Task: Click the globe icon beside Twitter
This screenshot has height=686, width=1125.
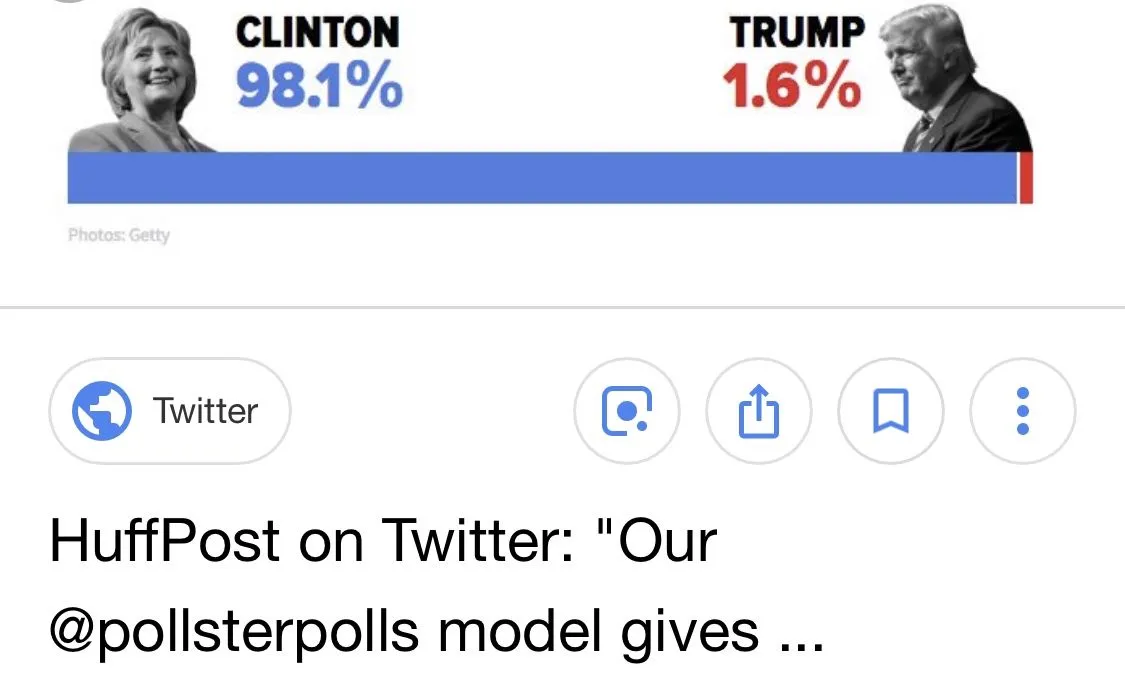Action: [x=102, y=411]
